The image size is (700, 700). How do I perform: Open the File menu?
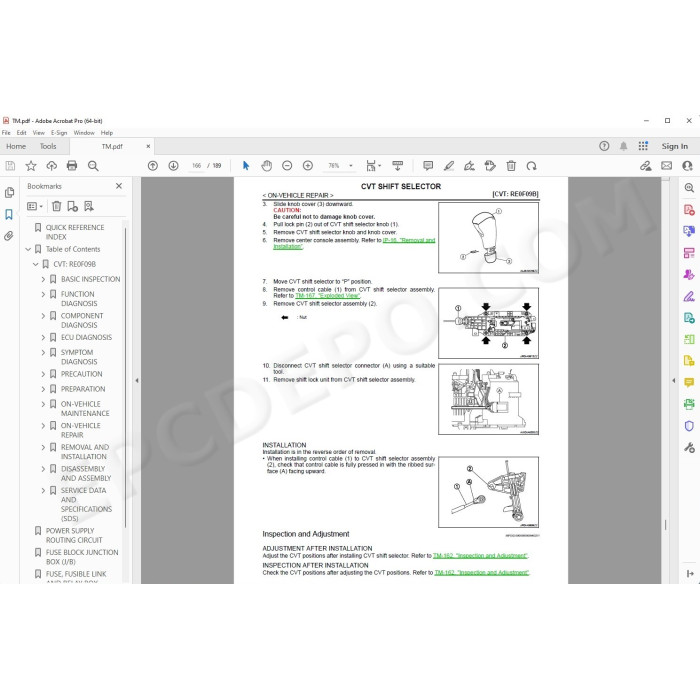tap(6, 133)
